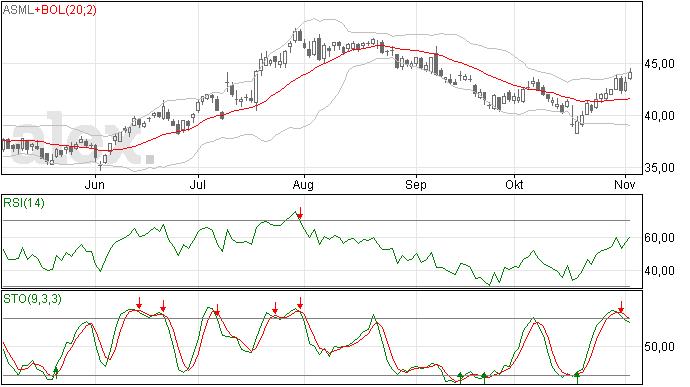Viewport: 690px width, 387px height.
Task: Click the green buy arrow before Jun in STO panel
Action: [55, 372]
